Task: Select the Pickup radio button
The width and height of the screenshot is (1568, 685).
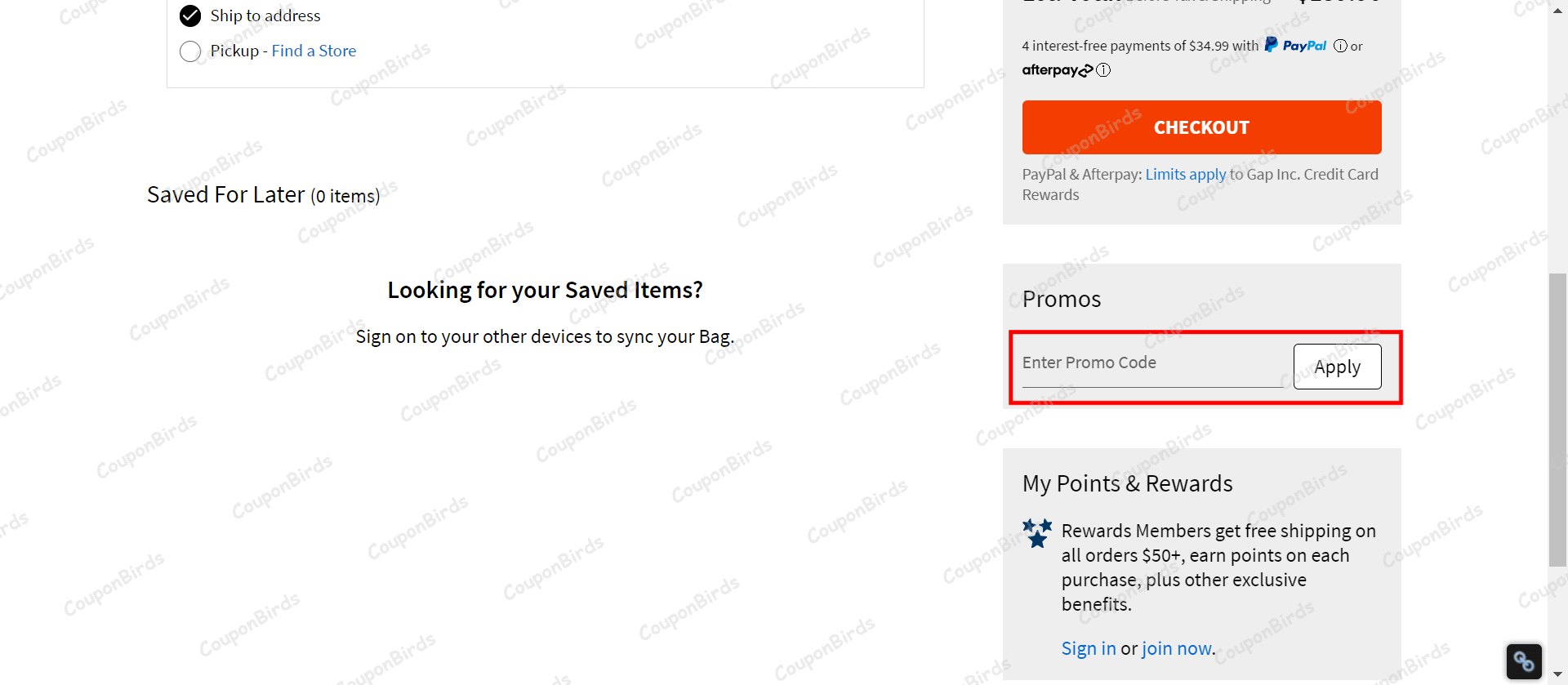Action: click(x=190, y=51)
